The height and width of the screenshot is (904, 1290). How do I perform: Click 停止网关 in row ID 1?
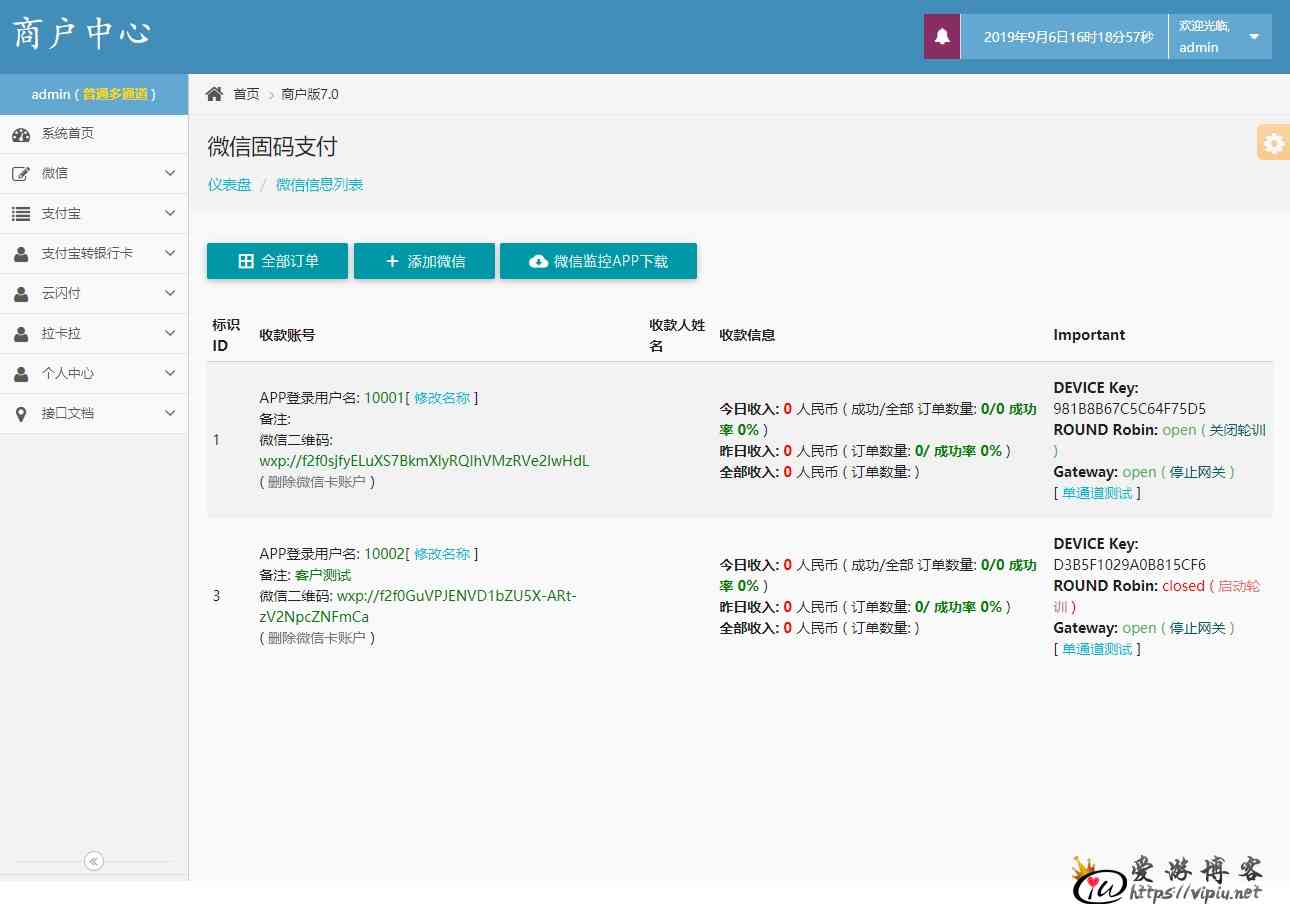point(1198,472)
